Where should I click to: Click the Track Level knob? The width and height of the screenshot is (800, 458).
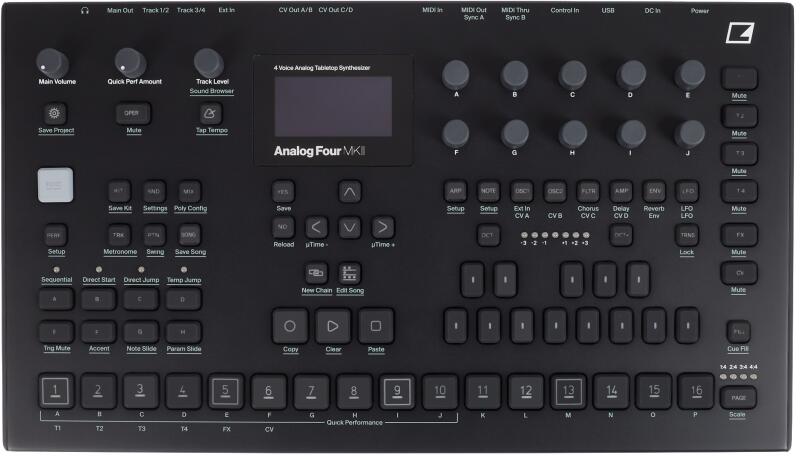(209, 63)
